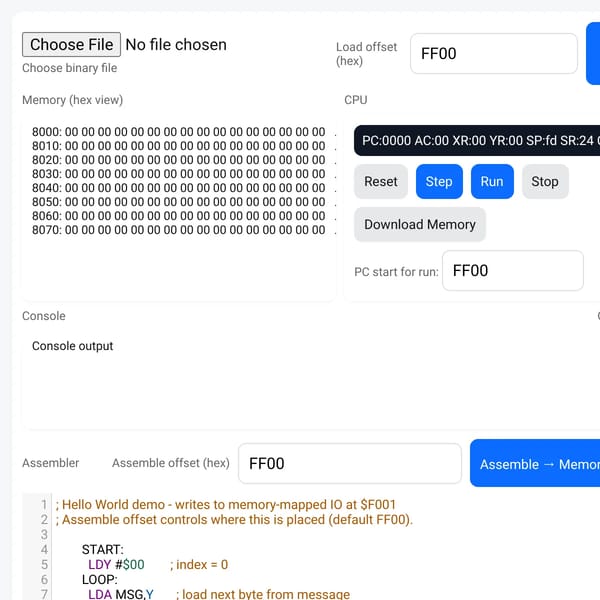The image size is (600, 600).
Task: Click line number 1 in editor gutter
Action: [44, 505]
